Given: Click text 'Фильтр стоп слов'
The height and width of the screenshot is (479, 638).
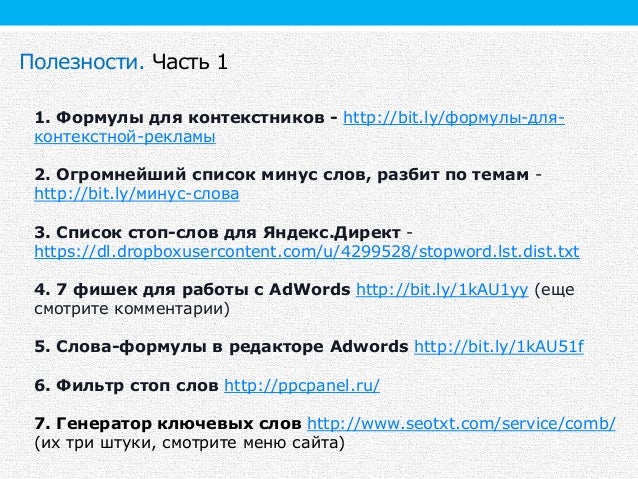Looking at the screenshot, I should coord(137,385).
